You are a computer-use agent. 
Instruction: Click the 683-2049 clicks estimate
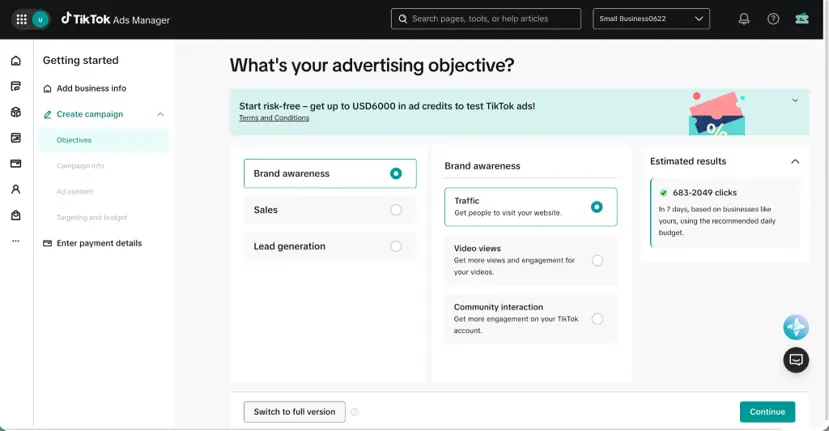(x=704, y=192)
